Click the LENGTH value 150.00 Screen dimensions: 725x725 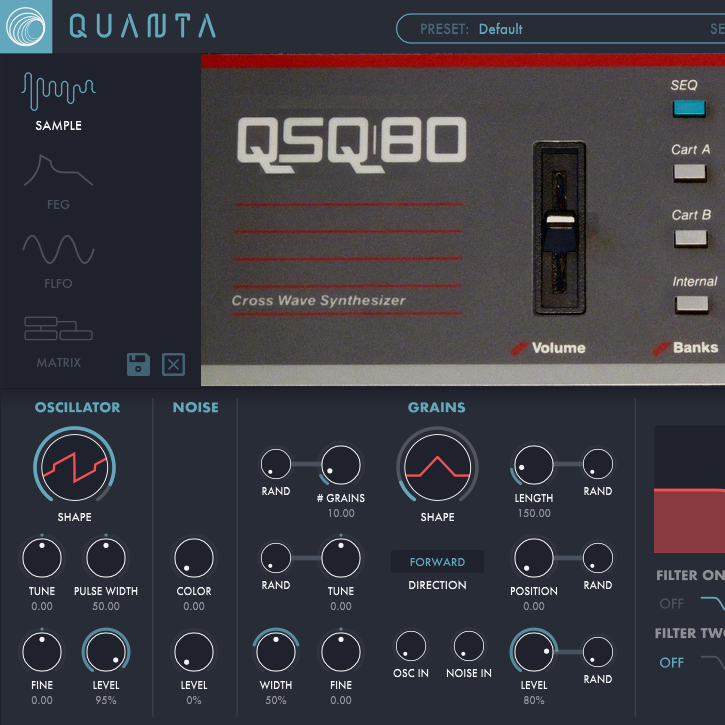coord(534,513)
